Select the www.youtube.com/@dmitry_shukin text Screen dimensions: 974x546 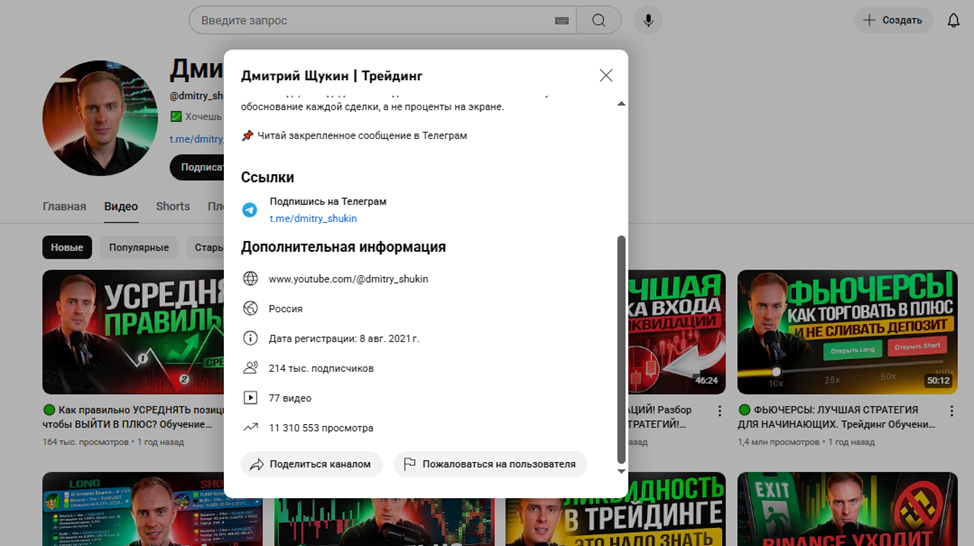[x=348, y=279]
